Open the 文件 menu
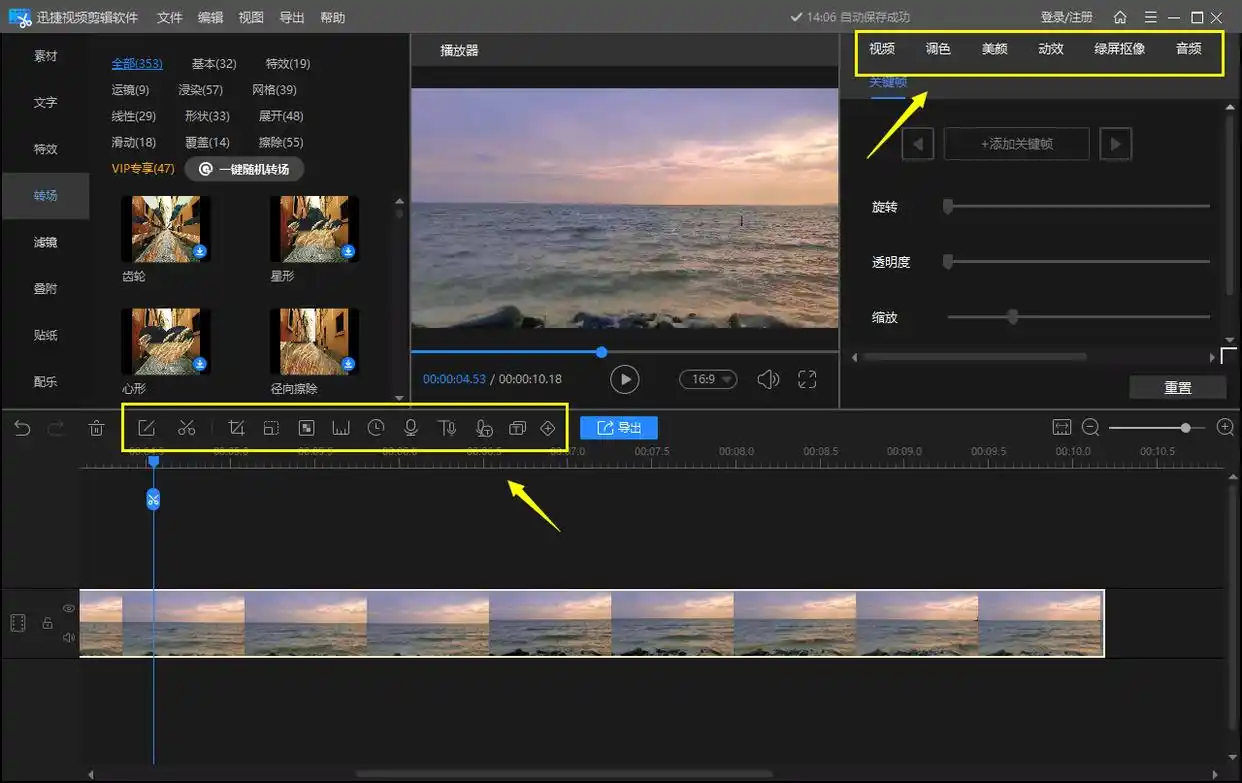Viewport: 1242px width, 783px height. pyautogui.click(x=170, y=17)
